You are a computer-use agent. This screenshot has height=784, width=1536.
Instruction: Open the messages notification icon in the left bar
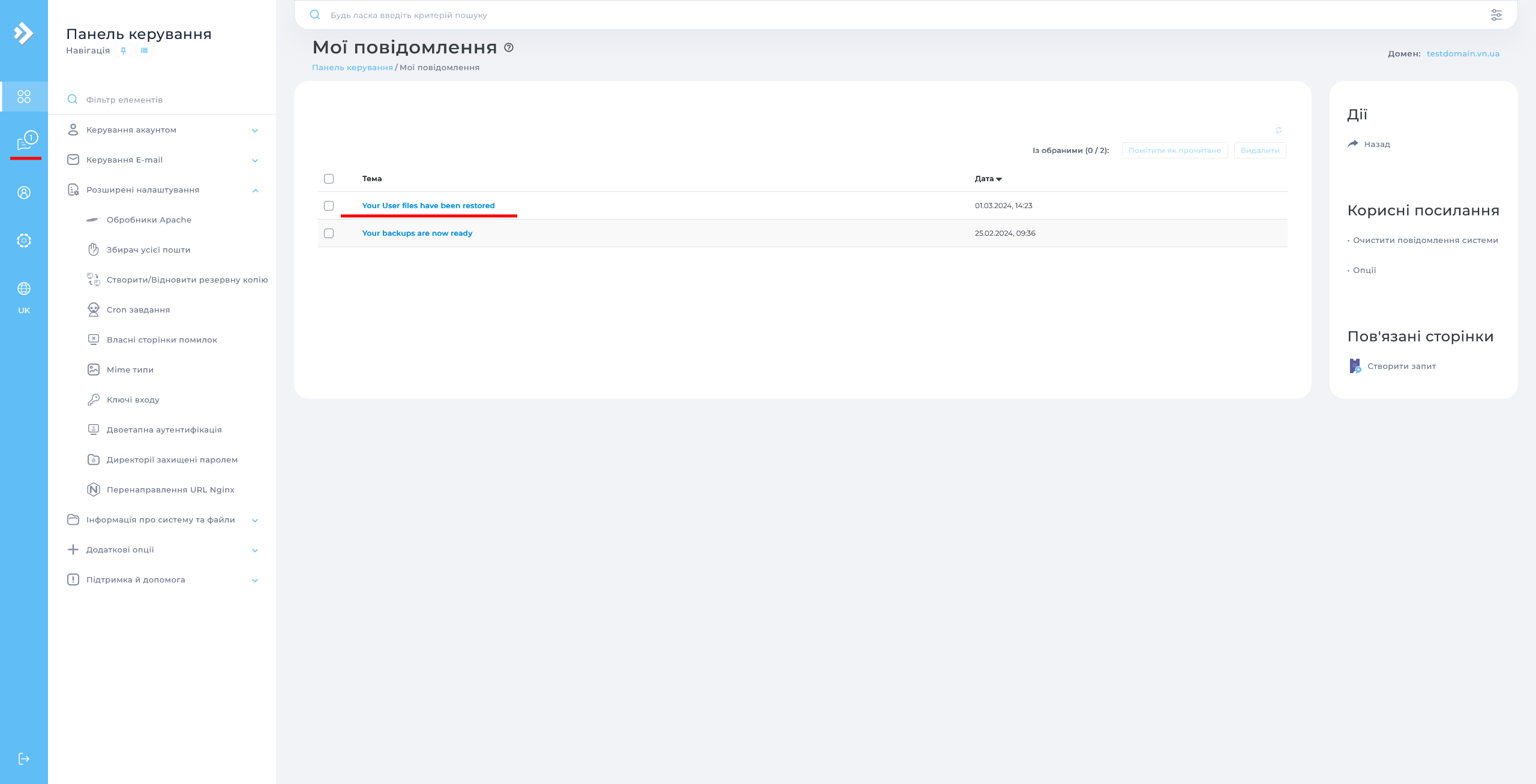point(25,142)
